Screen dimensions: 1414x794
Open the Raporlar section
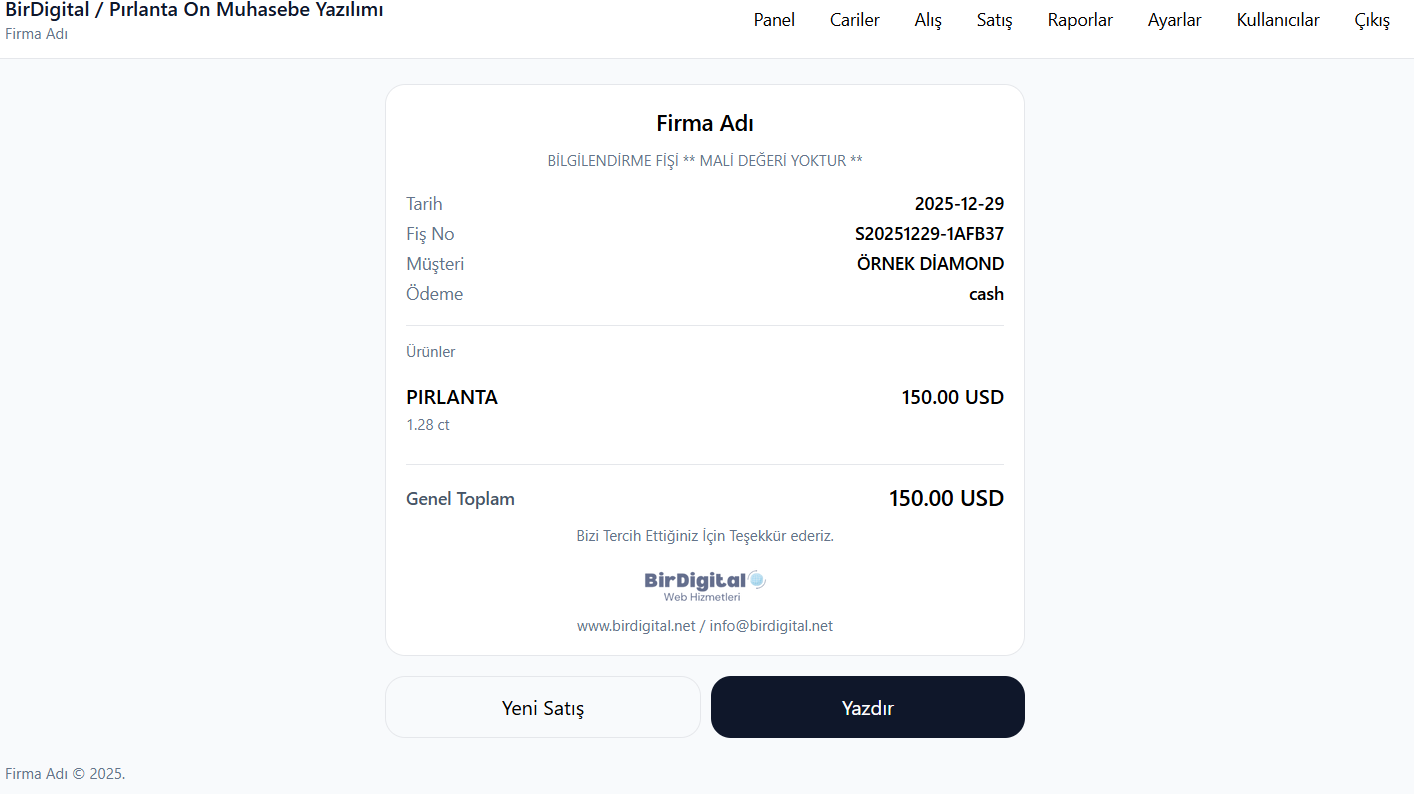1080,20
